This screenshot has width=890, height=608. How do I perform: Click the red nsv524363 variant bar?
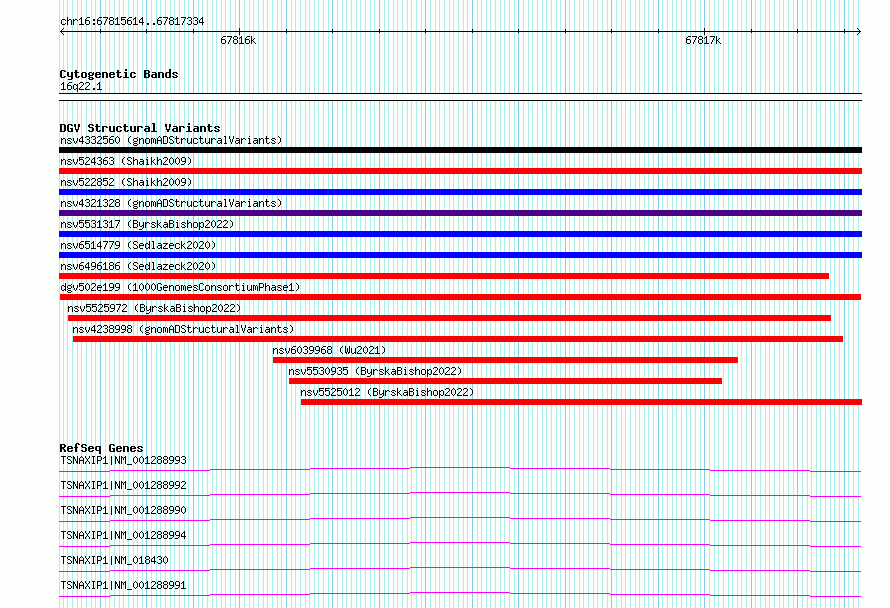[x=460, y=171]
